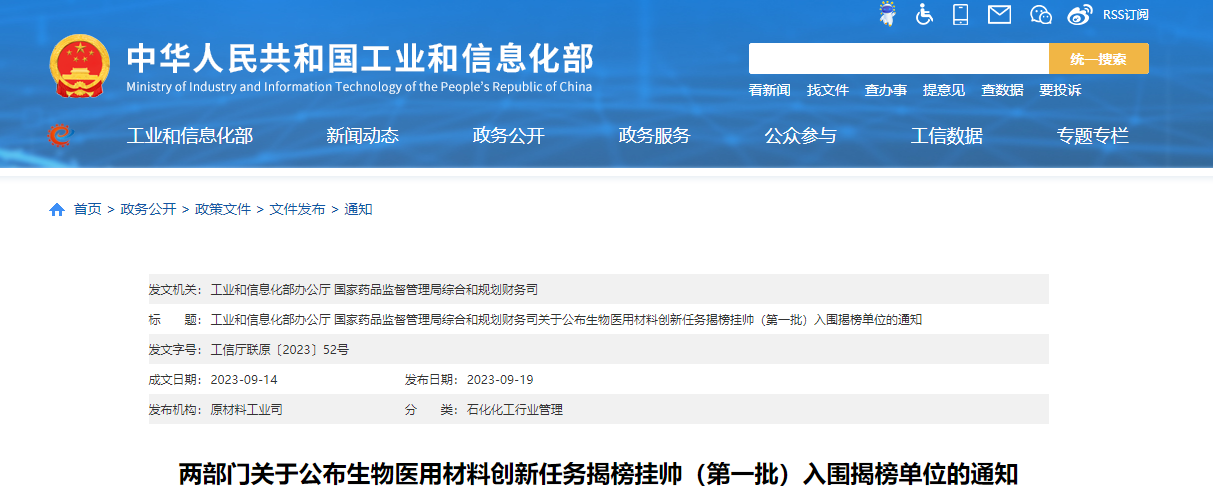Screen dimensions: 1213x500
Task: Click the national emblem logo
Action: point(79,66)
